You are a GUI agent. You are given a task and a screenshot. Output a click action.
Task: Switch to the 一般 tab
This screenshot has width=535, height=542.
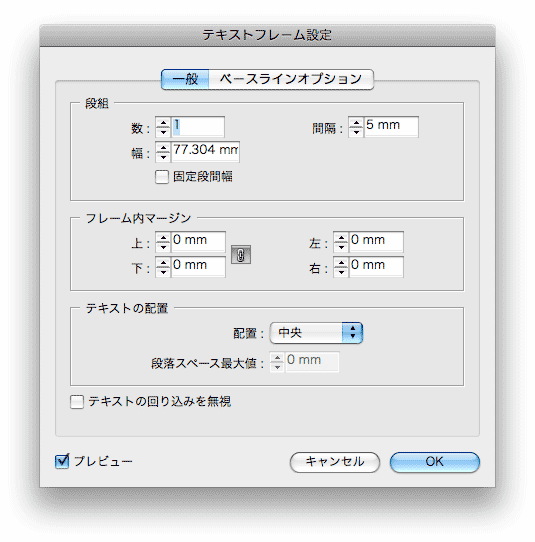[185, 80]
